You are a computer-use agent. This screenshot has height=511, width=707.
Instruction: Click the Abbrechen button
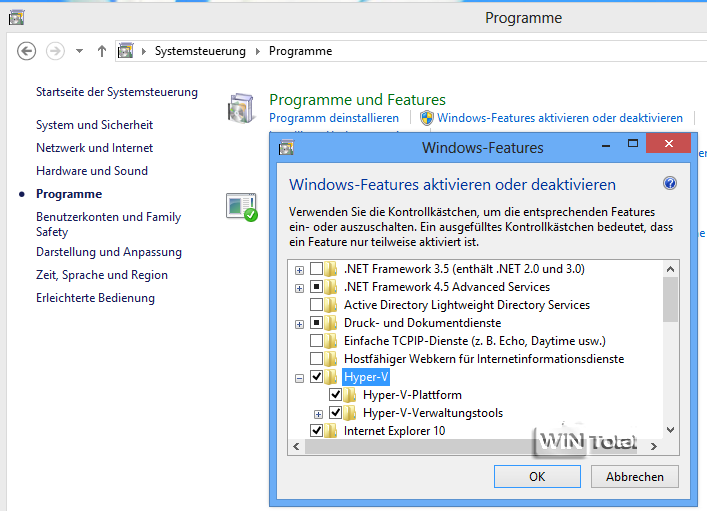tap(634, 477)
